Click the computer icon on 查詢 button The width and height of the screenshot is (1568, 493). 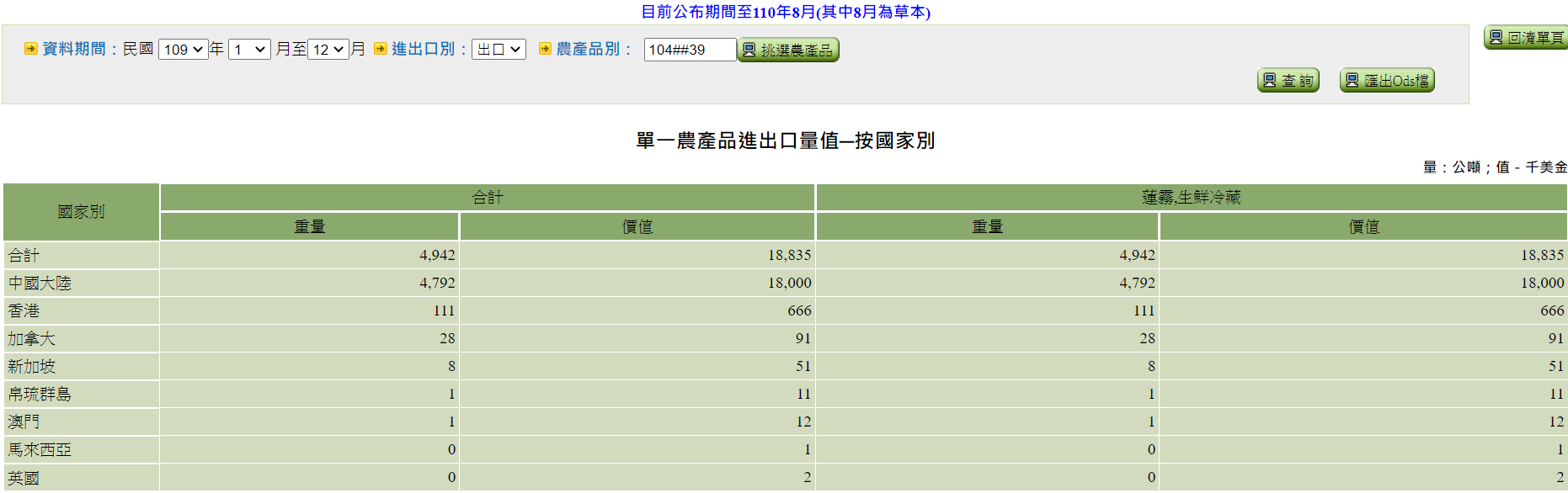click(x=1270, y=81)
